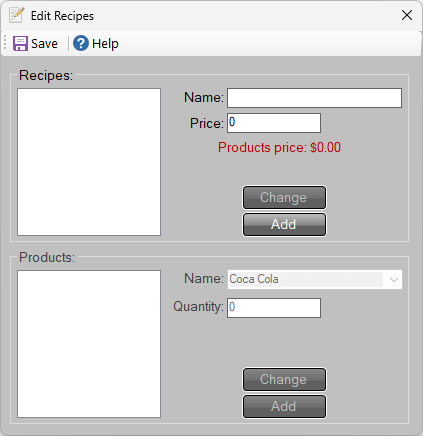Click the Save text in toolbar
The height and width of the screenshot is (436, 423).
[44, 44]
